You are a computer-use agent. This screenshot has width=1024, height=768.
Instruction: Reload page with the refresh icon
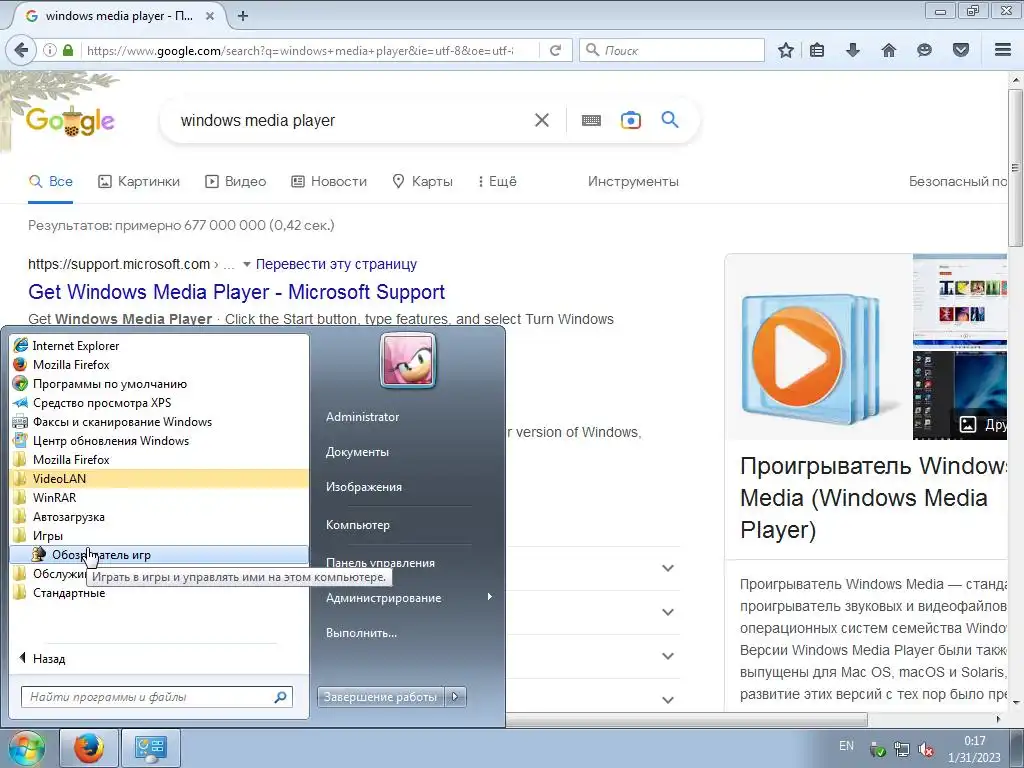pos(555,50)
